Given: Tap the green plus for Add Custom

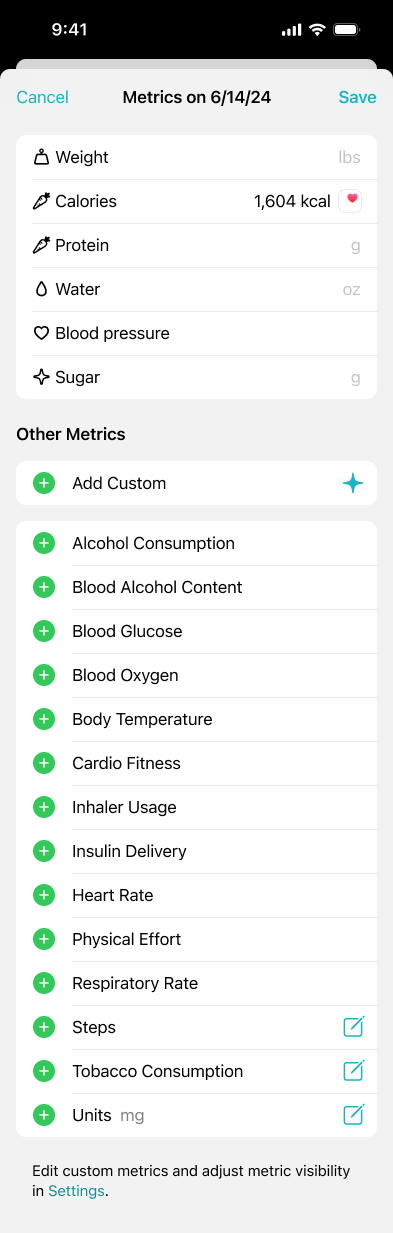Looking at the screenshot, I should [x=44, y=483].
